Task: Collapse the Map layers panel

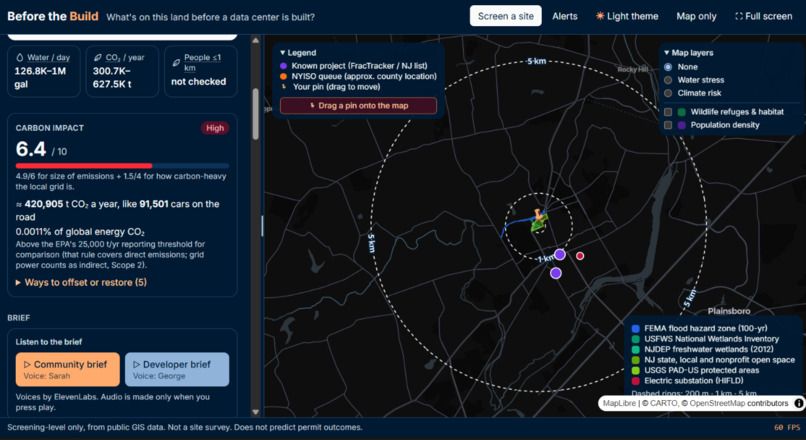Action: click(689, 53)
